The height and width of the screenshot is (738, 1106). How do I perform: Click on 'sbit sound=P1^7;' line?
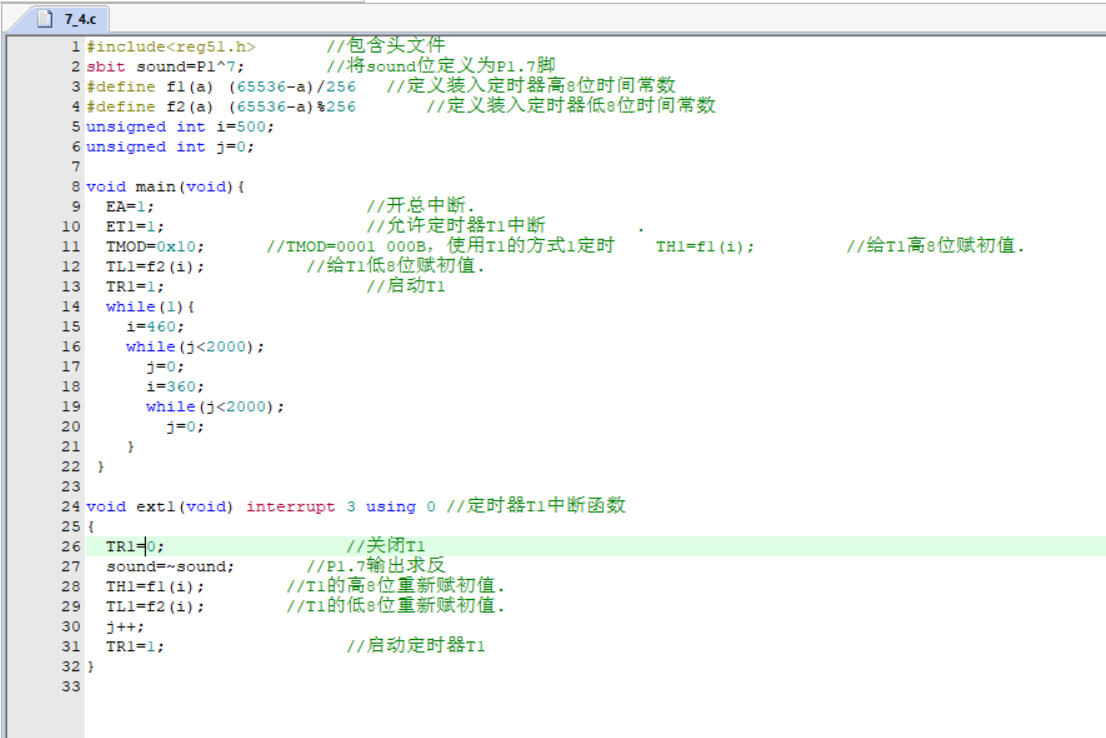(165, 66)
